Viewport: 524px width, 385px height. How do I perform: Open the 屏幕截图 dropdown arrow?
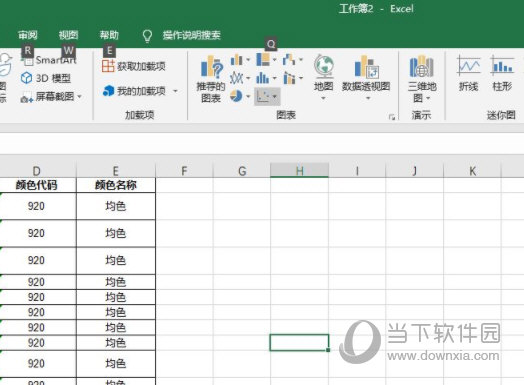pyautogui.click(x=80, y=97)
